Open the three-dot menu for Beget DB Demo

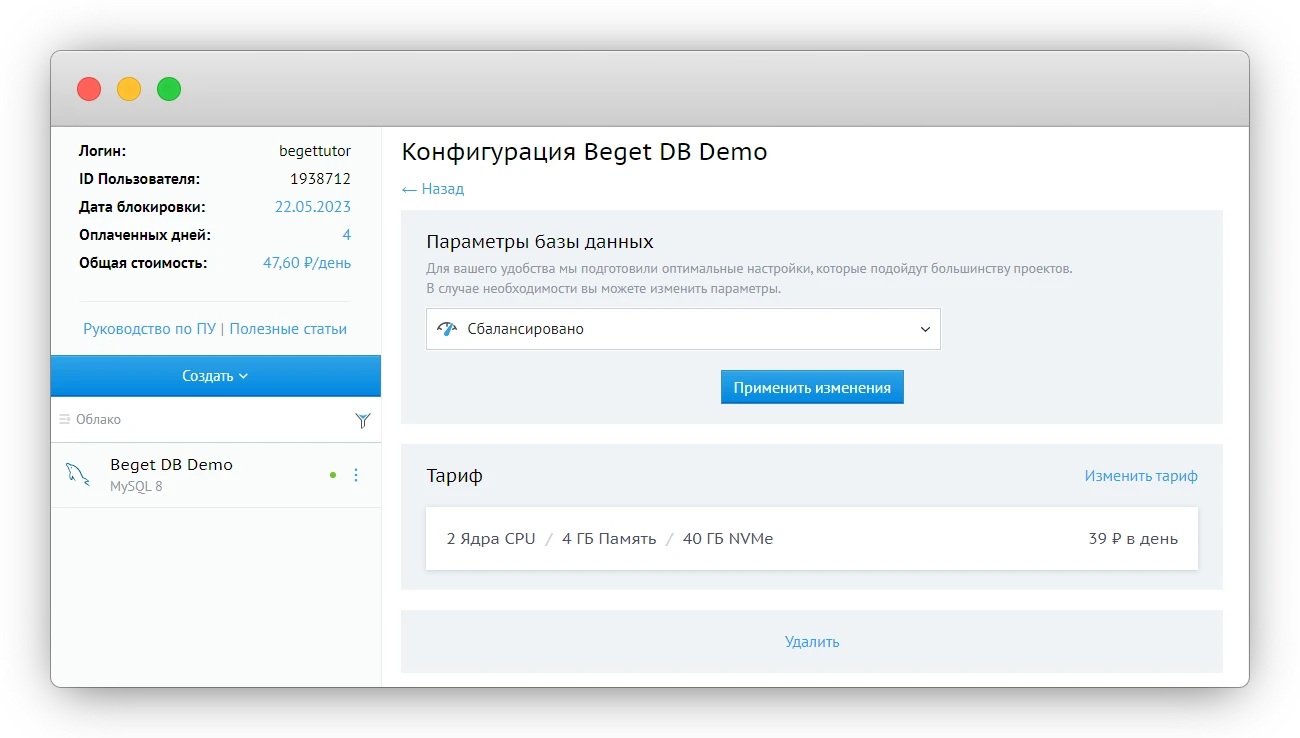coord(356,476)
